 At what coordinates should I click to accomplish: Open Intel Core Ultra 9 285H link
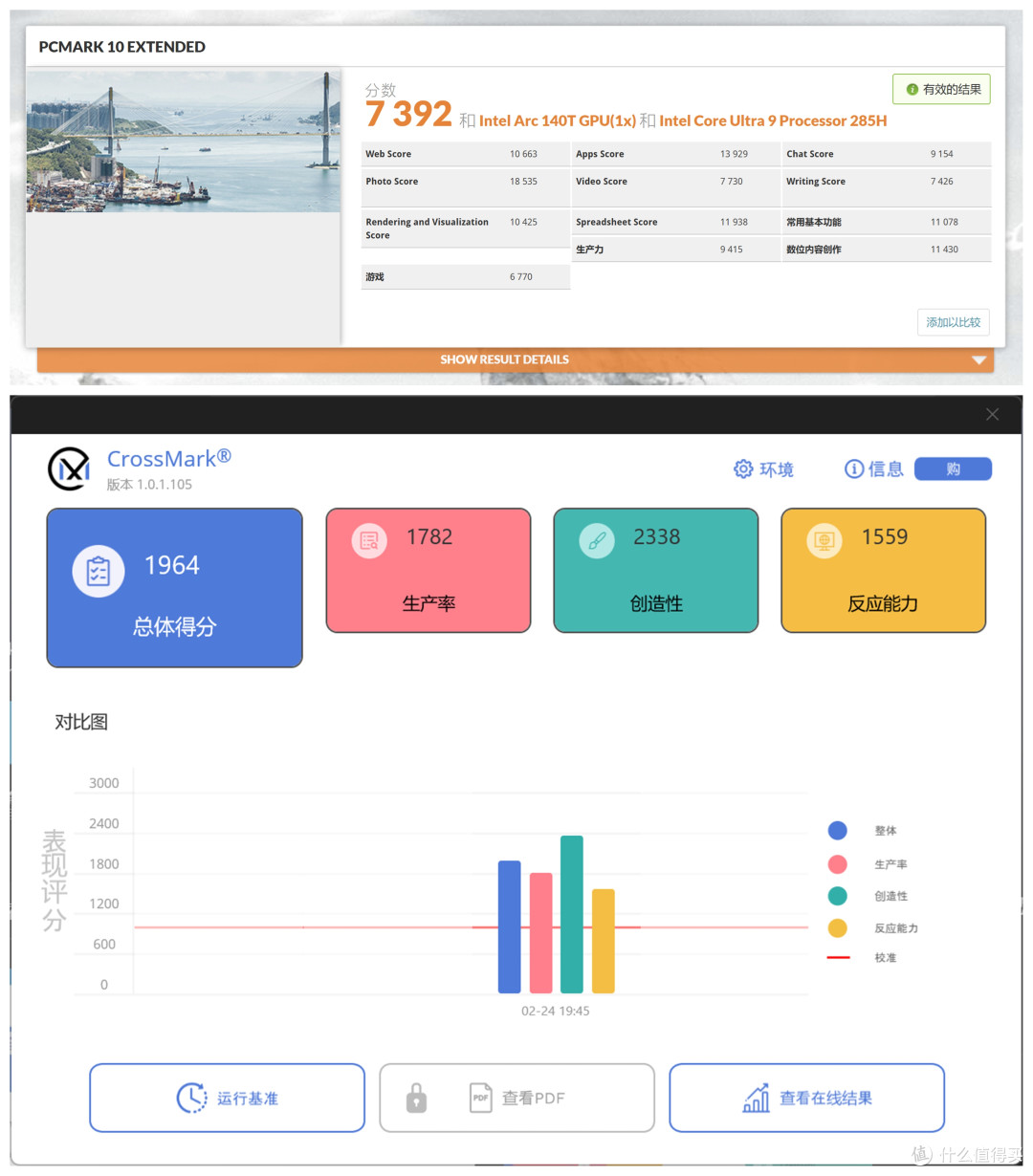coord(773,120)
